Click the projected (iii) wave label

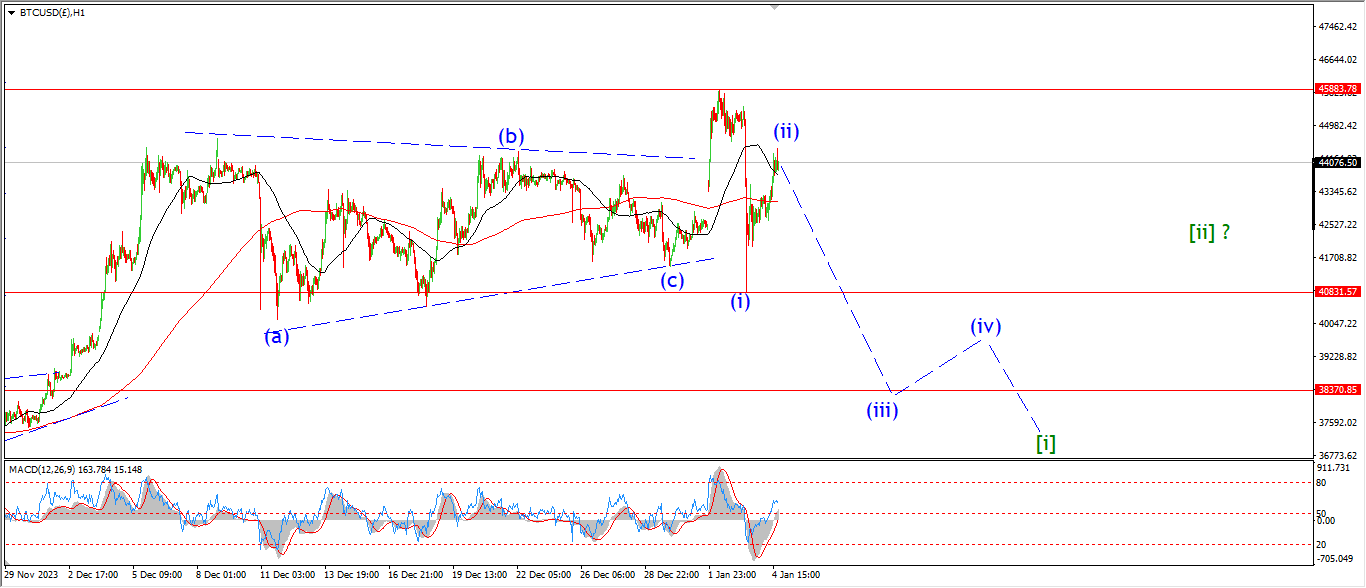[882, 408]
